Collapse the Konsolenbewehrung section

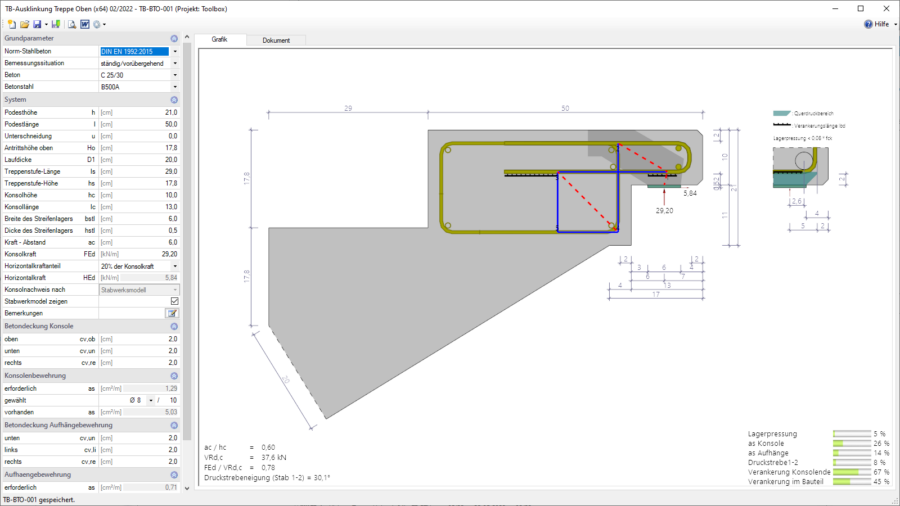174,376
